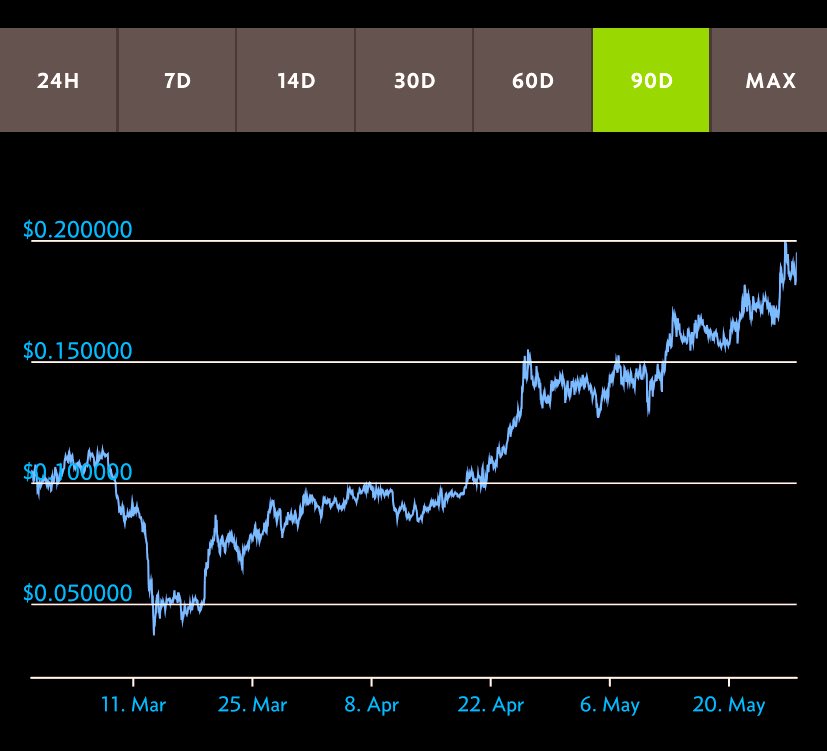Click the 20. May date label
827x751 pixels.
tap(729, 705)
